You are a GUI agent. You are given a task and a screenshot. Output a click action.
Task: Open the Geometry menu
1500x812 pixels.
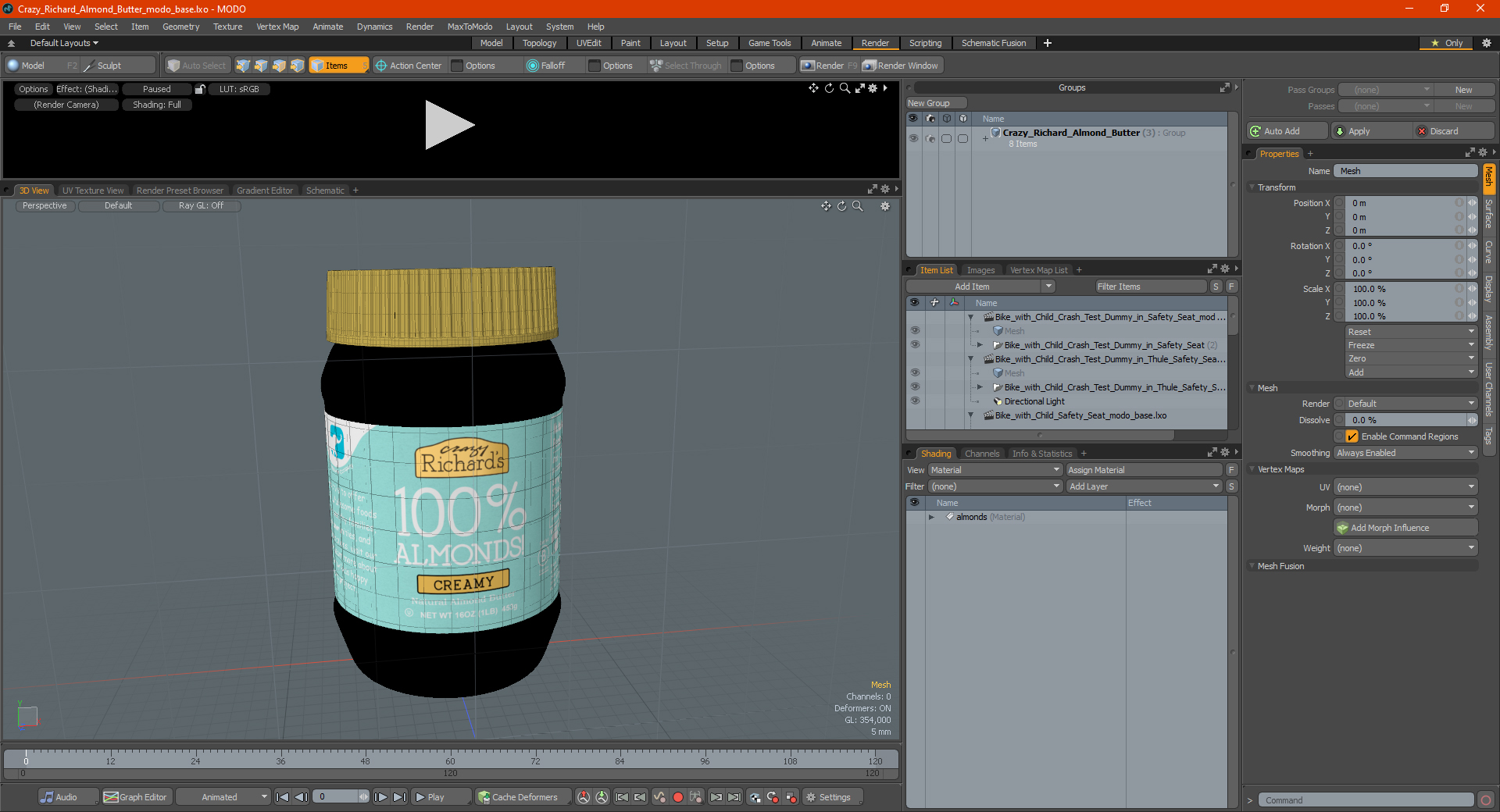point(180,27)
